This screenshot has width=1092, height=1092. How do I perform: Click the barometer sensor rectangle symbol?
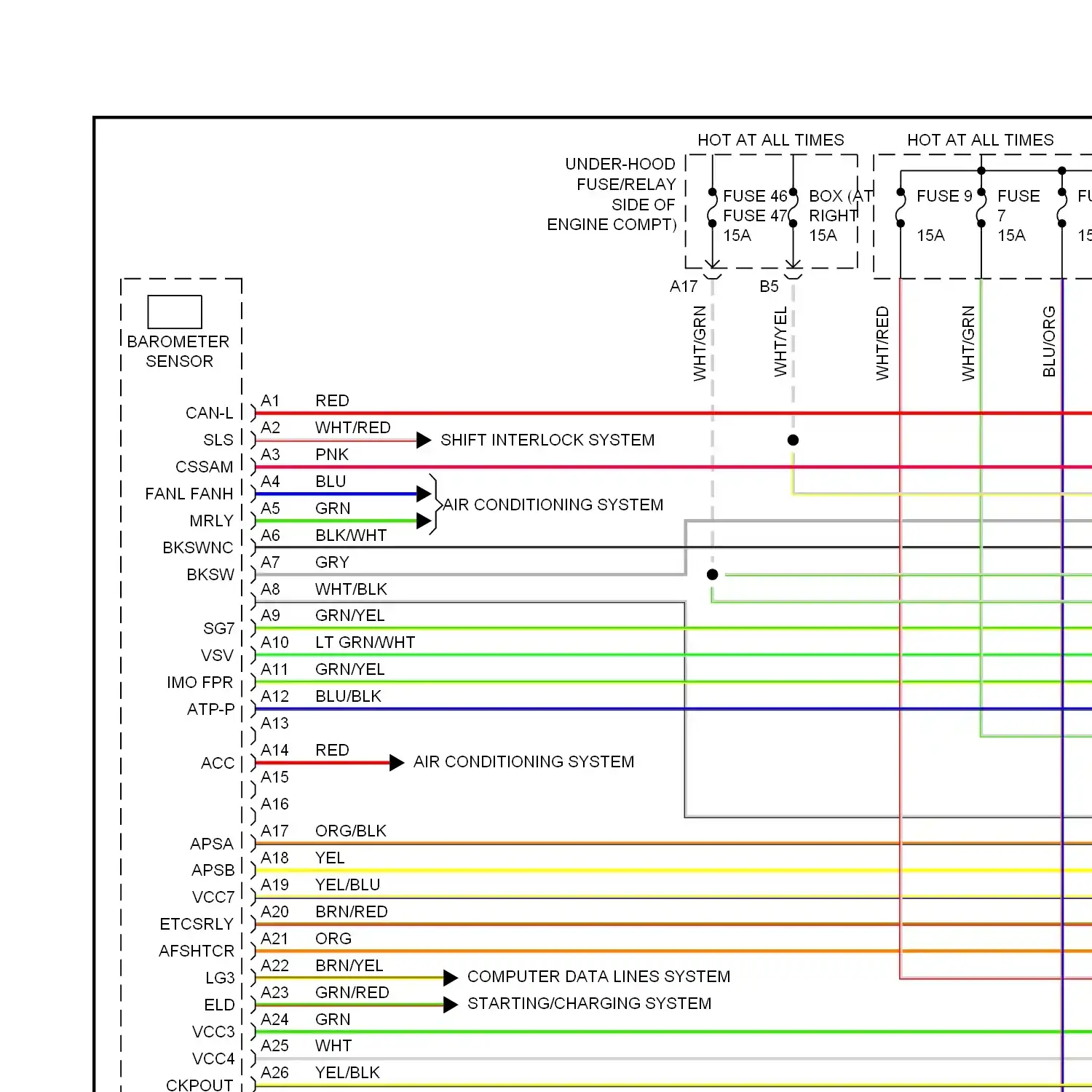pos(175,312)
